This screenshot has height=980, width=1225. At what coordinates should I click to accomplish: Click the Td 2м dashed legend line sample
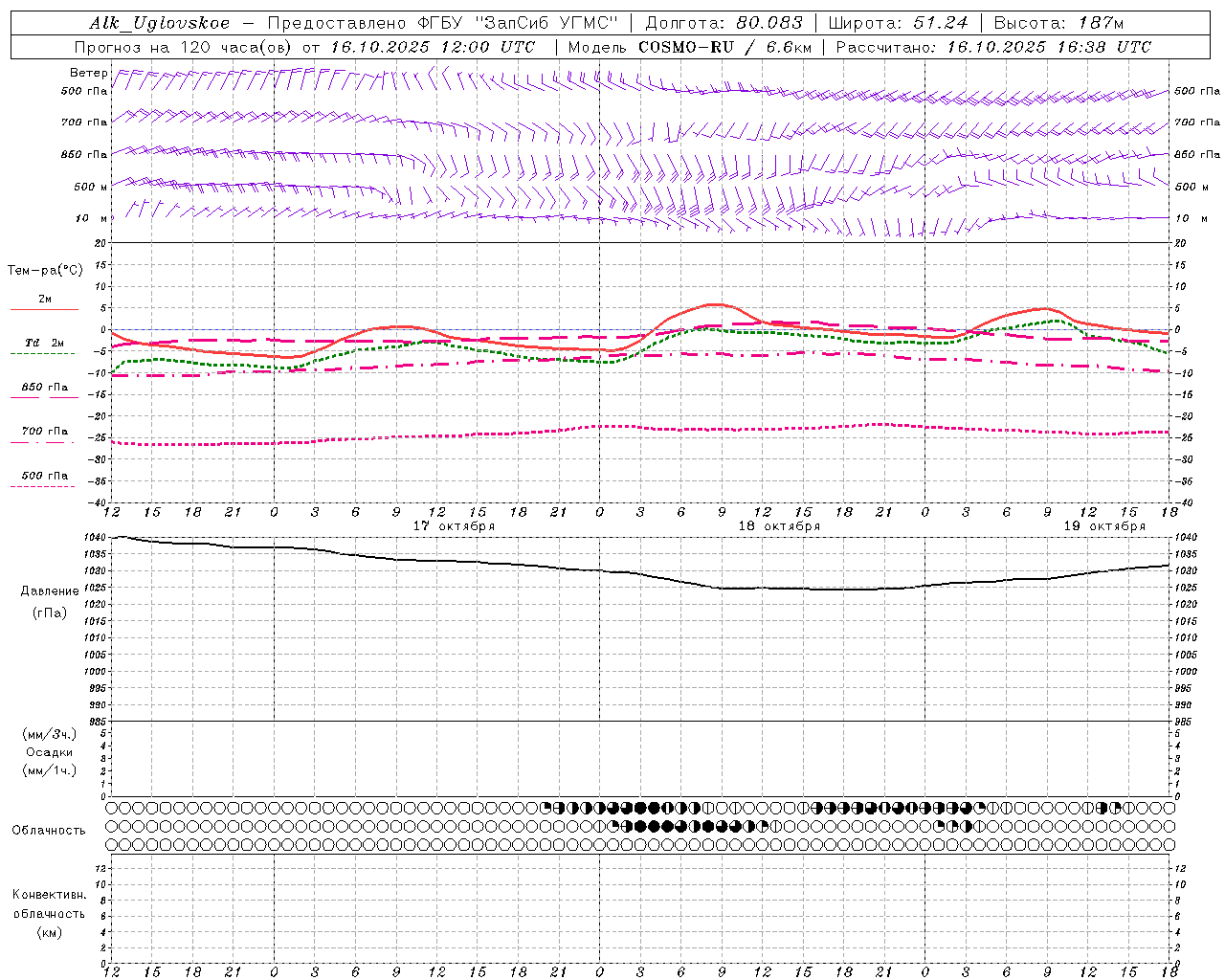tap(42, 354)
